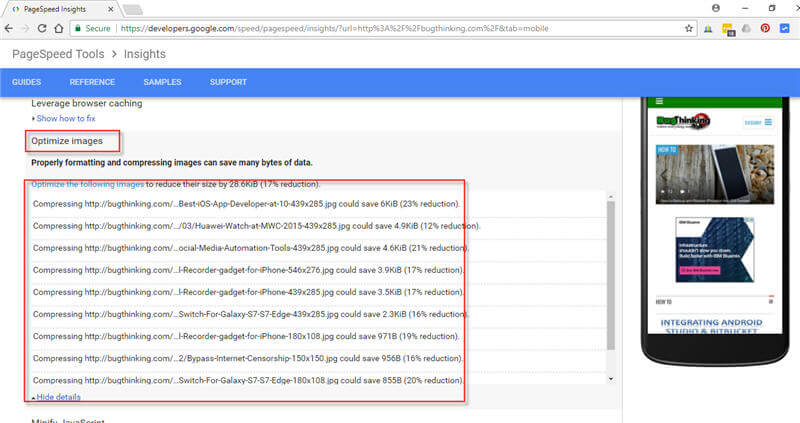800x423 pixels.
Task: Bookmark this page with the star icon
Action: [x=689, y=29]
